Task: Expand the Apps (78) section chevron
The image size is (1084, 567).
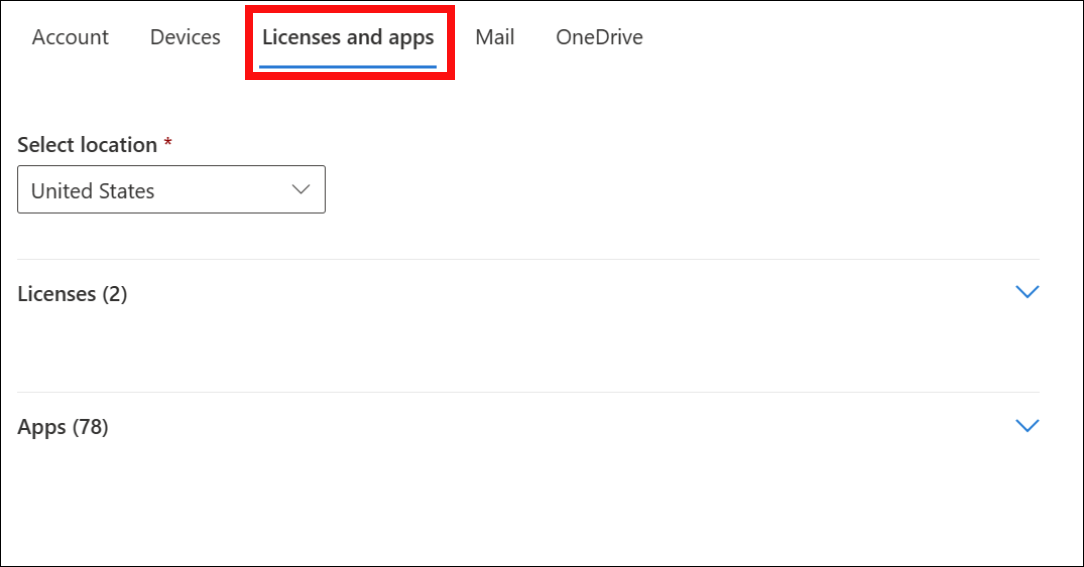Action: tap(1027, 426)
